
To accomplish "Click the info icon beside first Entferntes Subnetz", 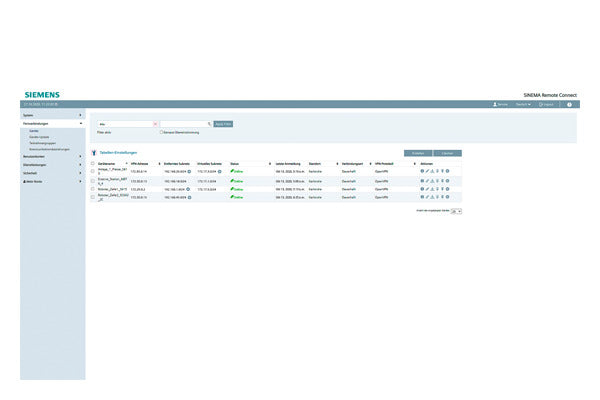I will pos(189,171).
